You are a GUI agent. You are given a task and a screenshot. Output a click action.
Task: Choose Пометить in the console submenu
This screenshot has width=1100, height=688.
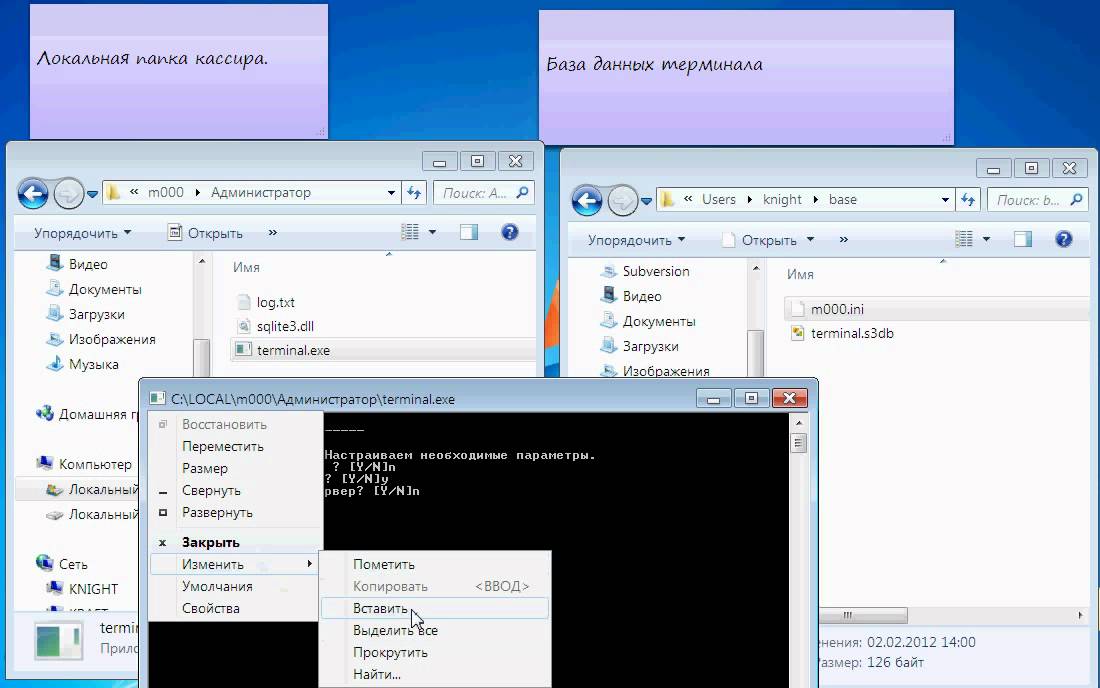tap(434, 564)
